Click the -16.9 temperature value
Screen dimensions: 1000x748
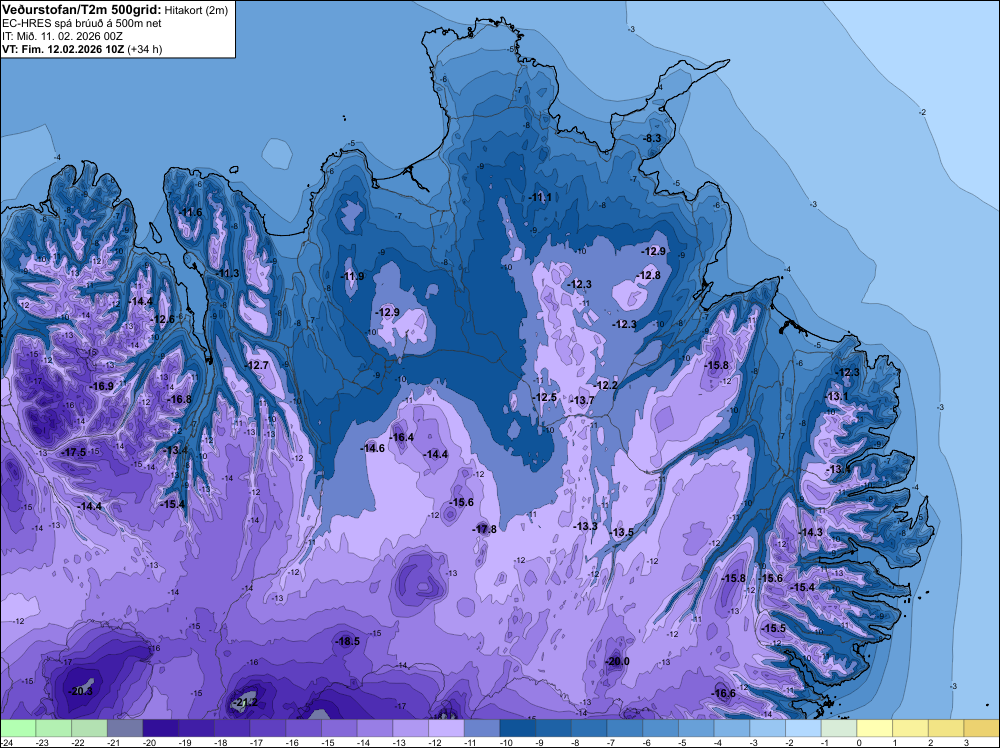102,386
